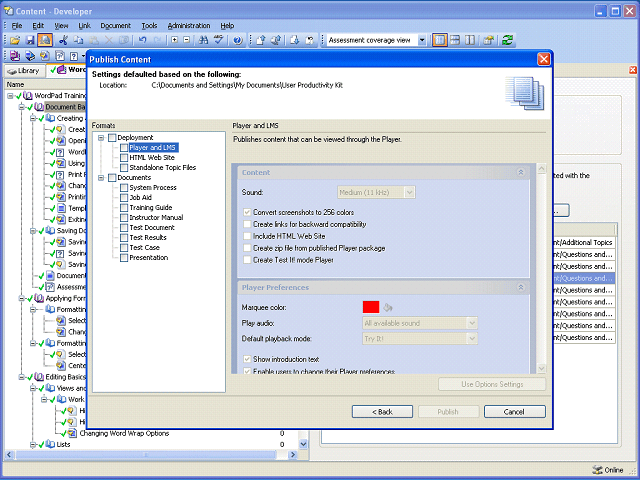This screenshot has width=640, height=480.
Task: Switch to the Library tab
Action: (x=24, y=71)
